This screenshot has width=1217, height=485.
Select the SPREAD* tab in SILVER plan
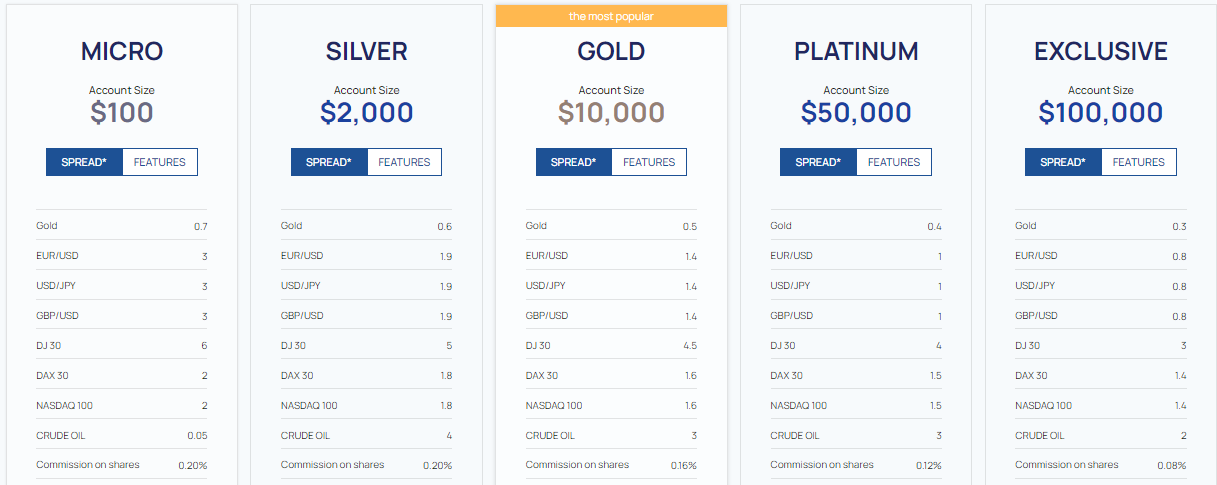pyautogui.click(x=329, y=162)
